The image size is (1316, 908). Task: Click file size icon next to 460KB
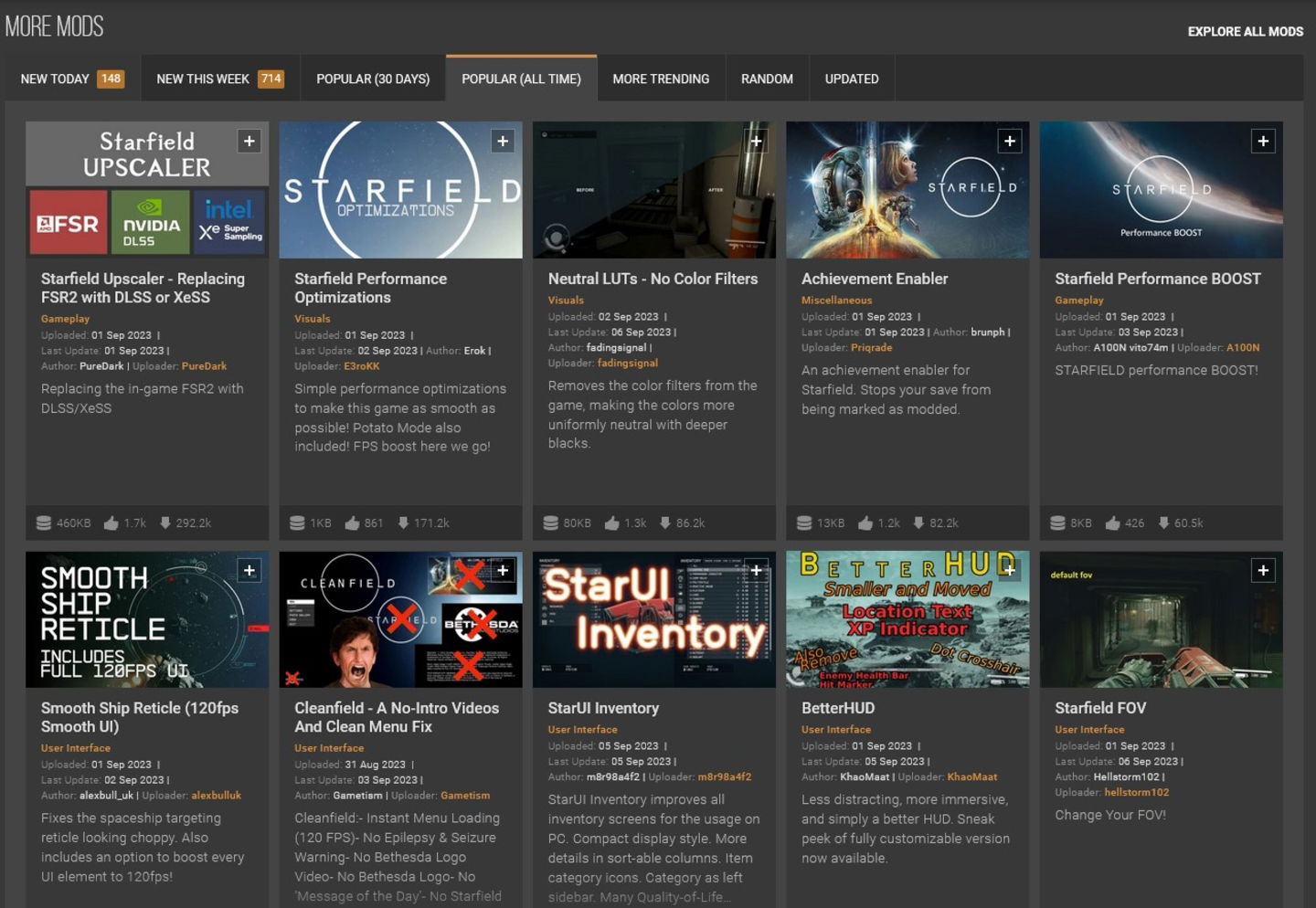coord(43,523)
